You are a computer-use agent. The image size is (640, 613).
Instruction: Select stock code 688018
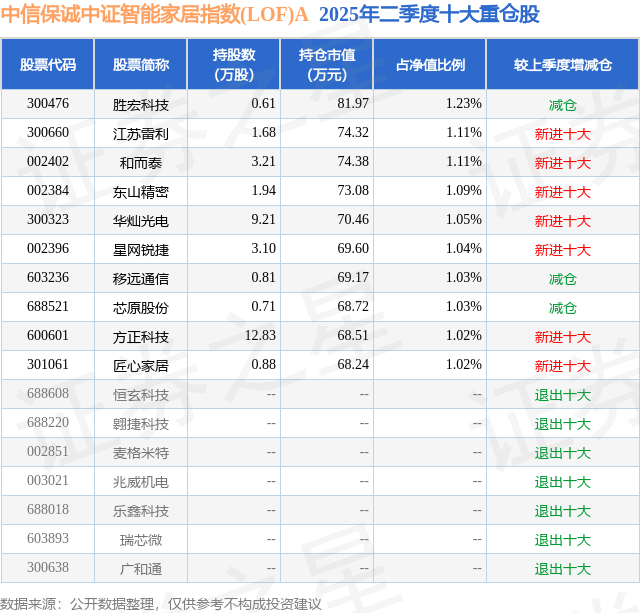(48, 509)
